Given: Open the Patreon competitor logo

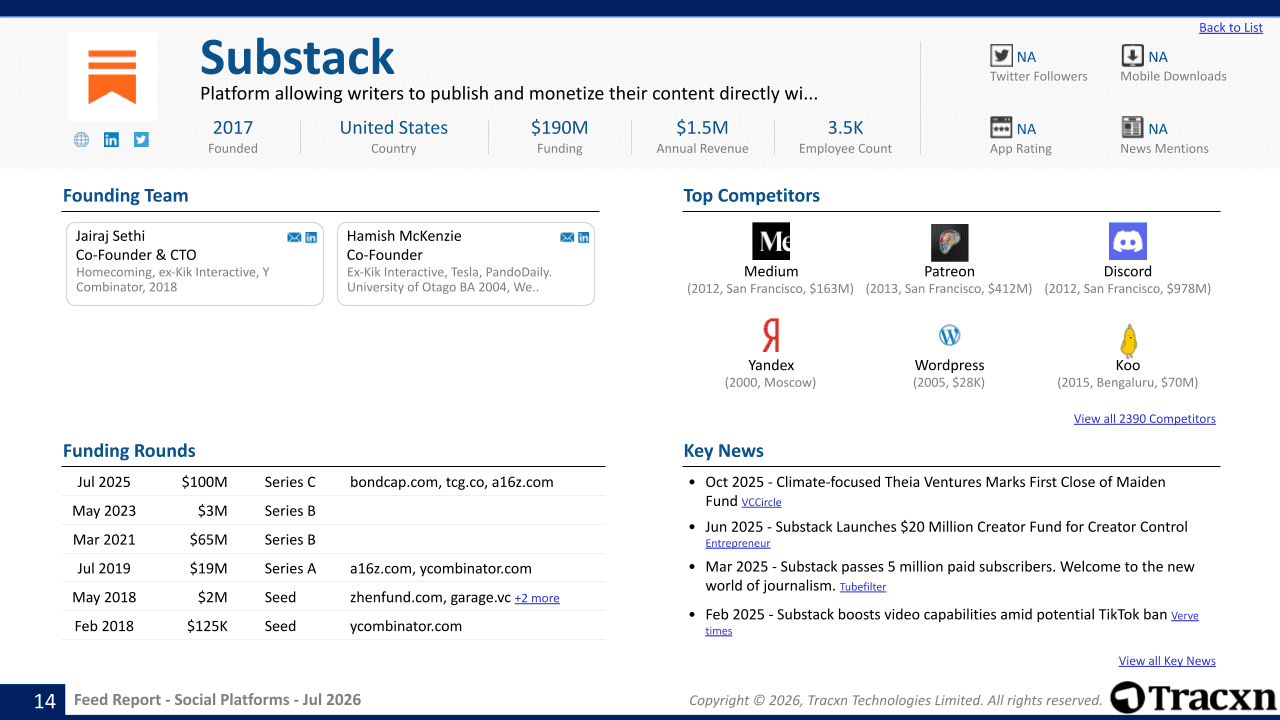Looking at the screenshot, I should click(949, 243).
